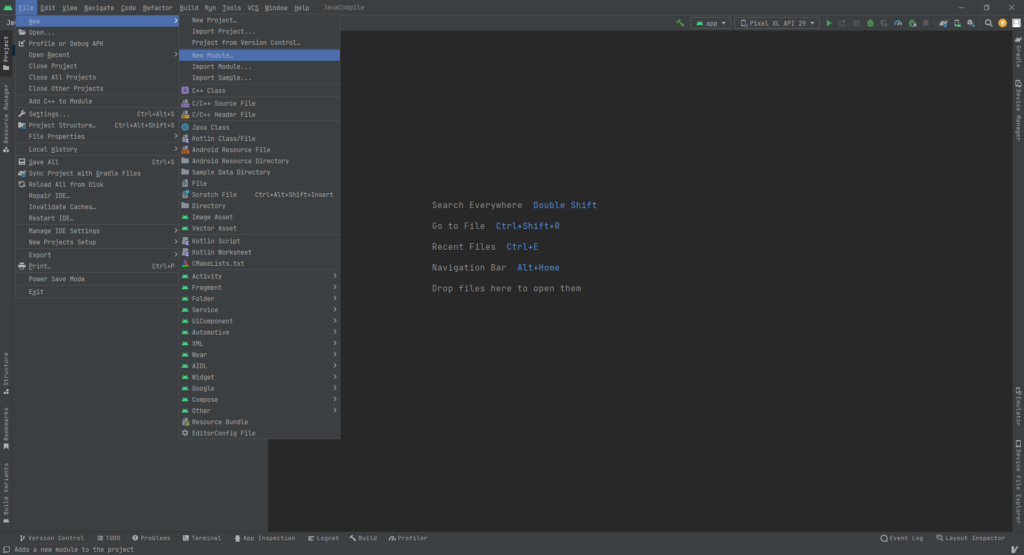The width and height of the screenshot is (1024, 555).
Task: Click Sync Project with Gradle elephant toolbar icon
Action: 943,23
